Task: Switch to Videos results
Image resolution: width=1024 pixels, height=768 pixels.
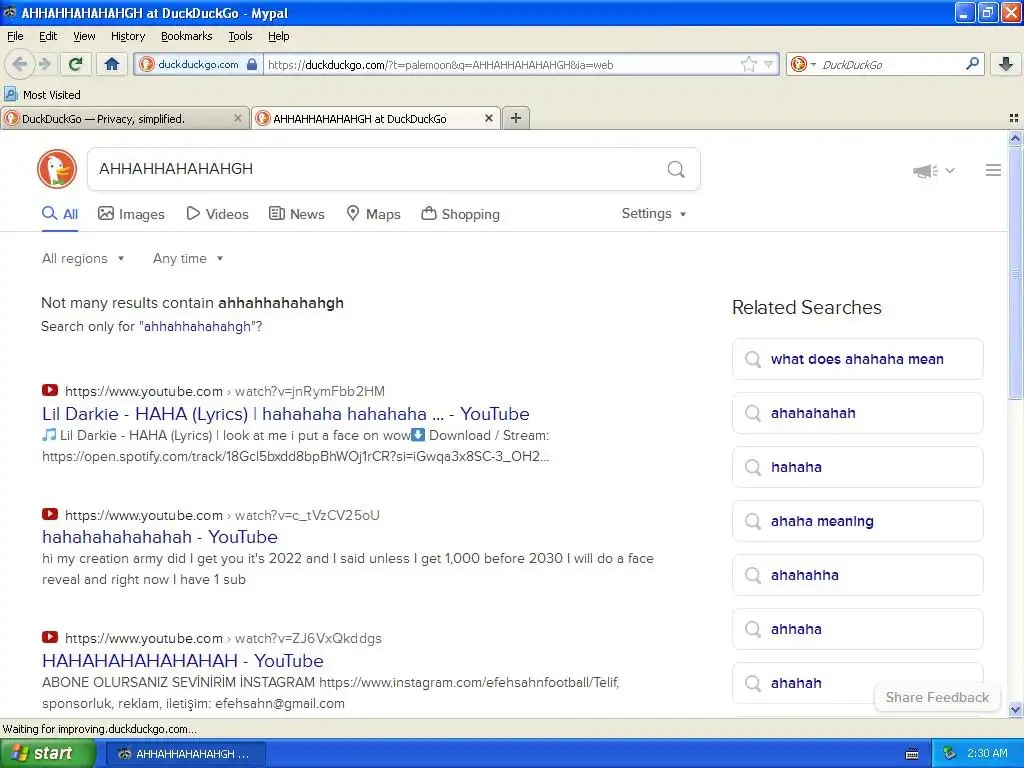Action: coord(217,214)
